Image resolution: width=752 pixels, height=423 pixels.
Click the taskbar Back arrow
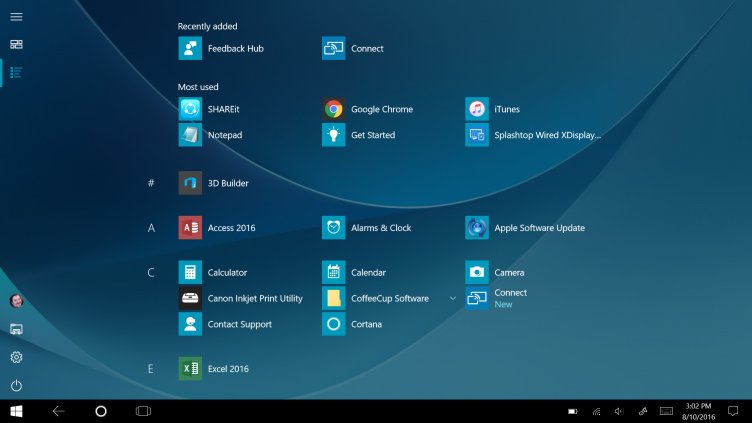click(x=59, y=411)
